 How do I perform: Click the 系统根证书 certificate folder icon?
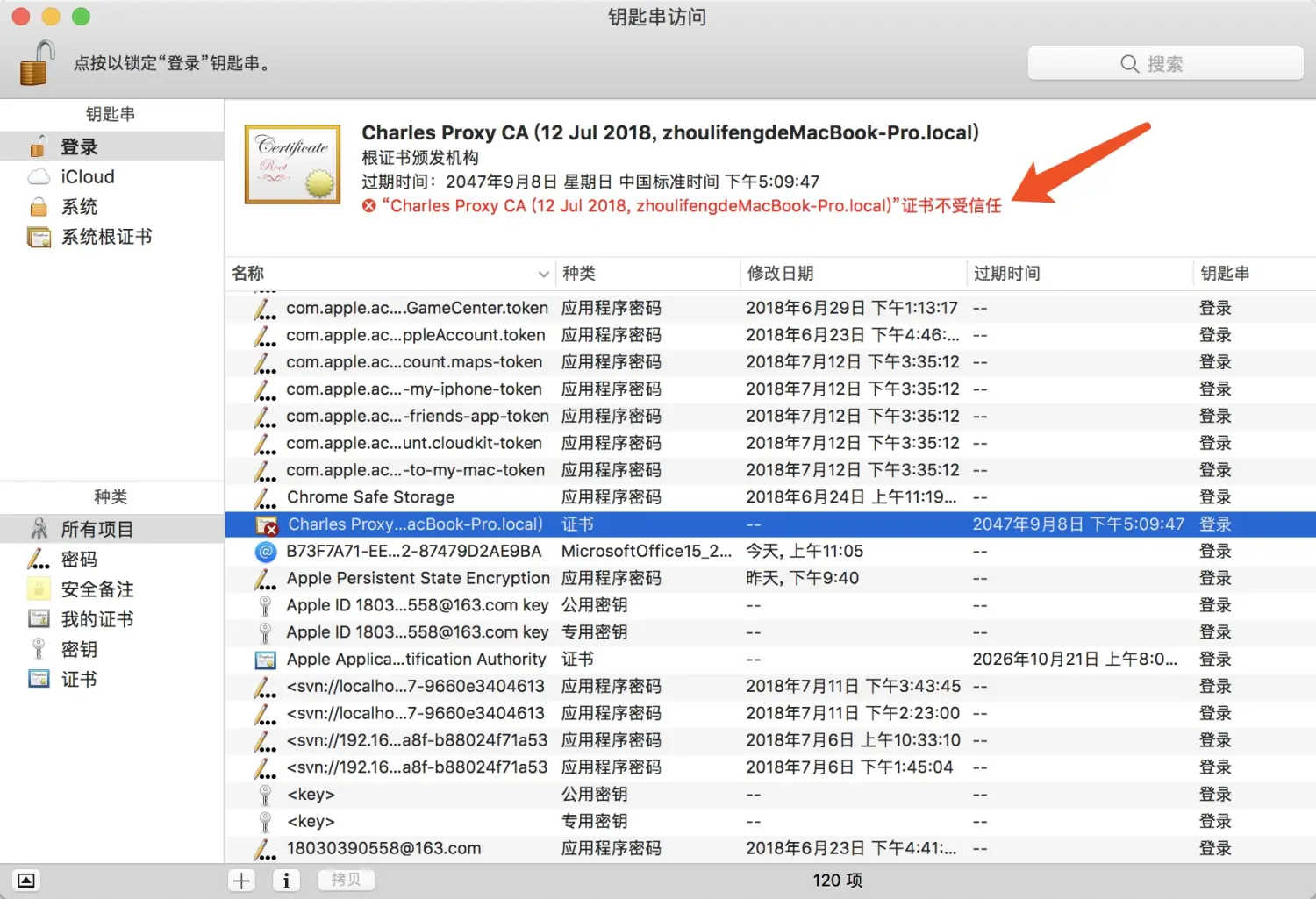click(39, 237)
